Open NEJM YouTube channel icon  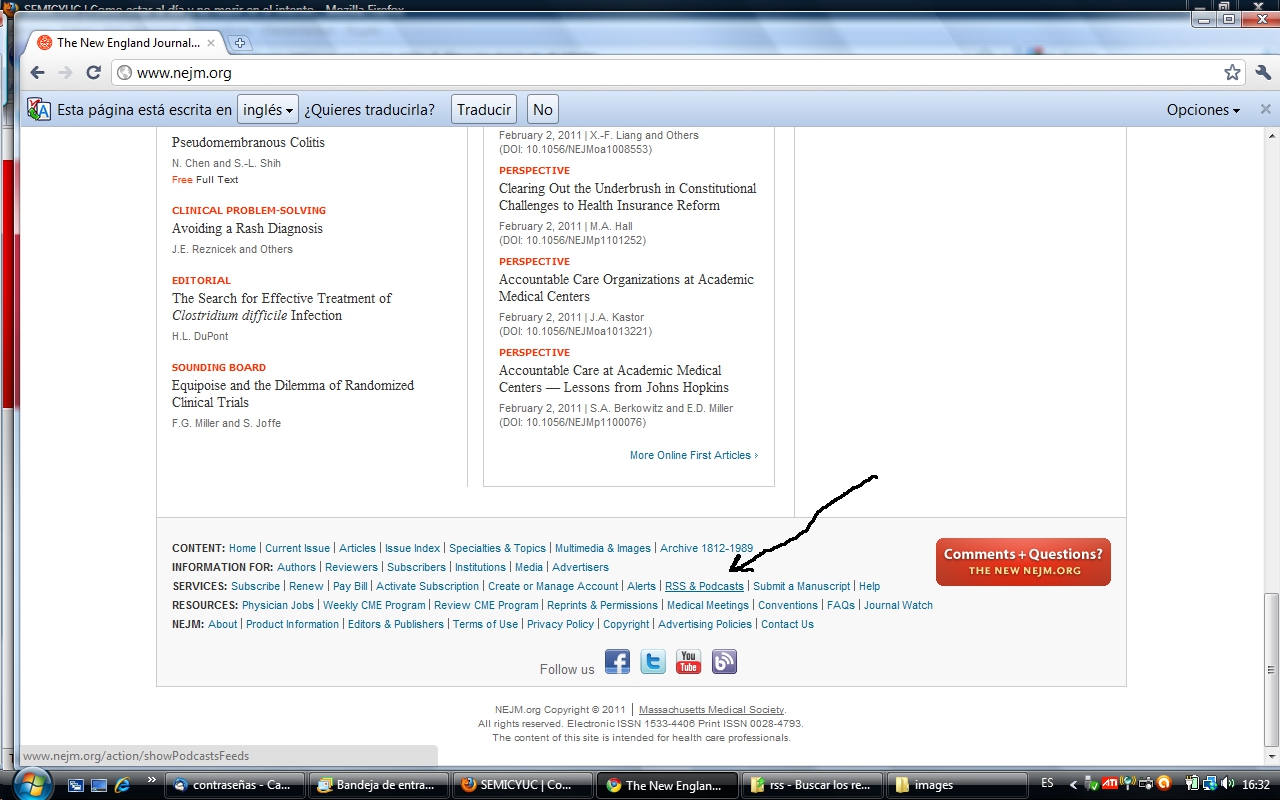tap(689, 662)
